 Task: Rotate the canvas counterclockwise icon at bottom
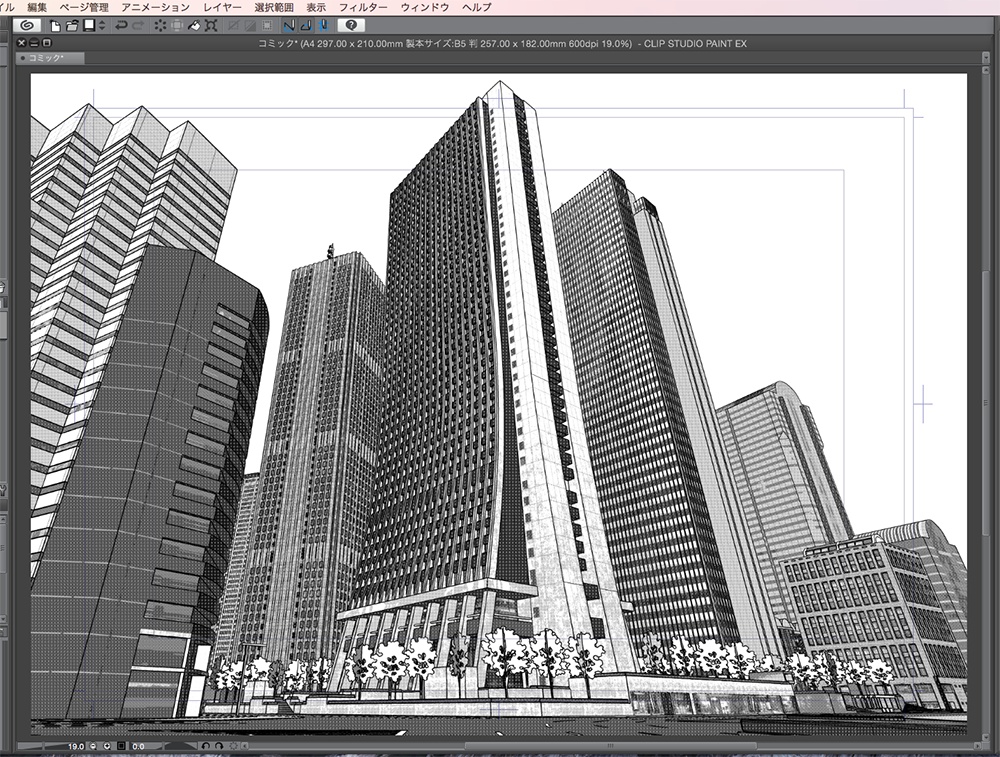point(206,744)
